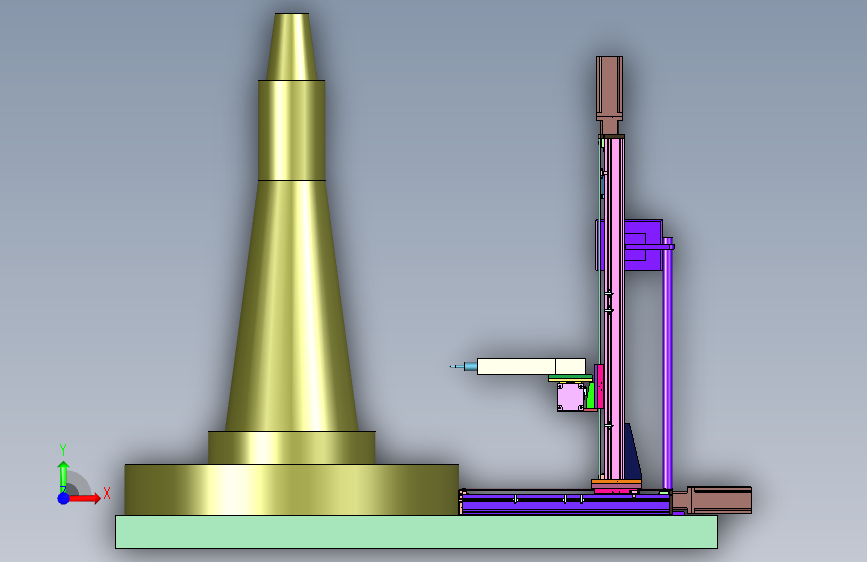Select the hot-pink slide block on the column
The width and height of the screenshot is (867, 562).
(x=599, y=386)
